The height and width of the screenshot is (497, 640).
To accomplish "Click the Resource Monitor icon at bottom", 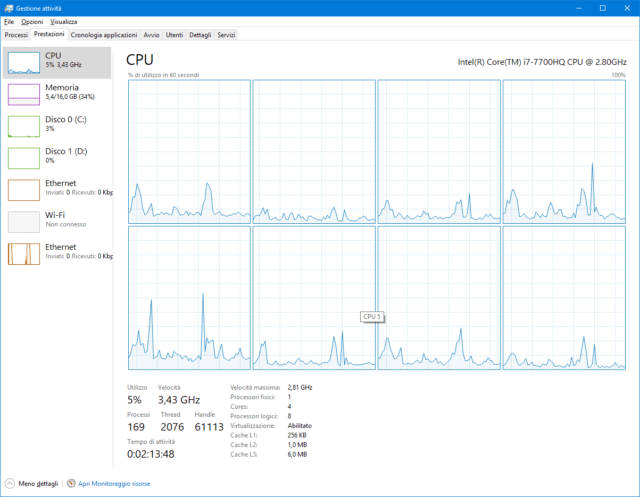I will coord(71,483).
